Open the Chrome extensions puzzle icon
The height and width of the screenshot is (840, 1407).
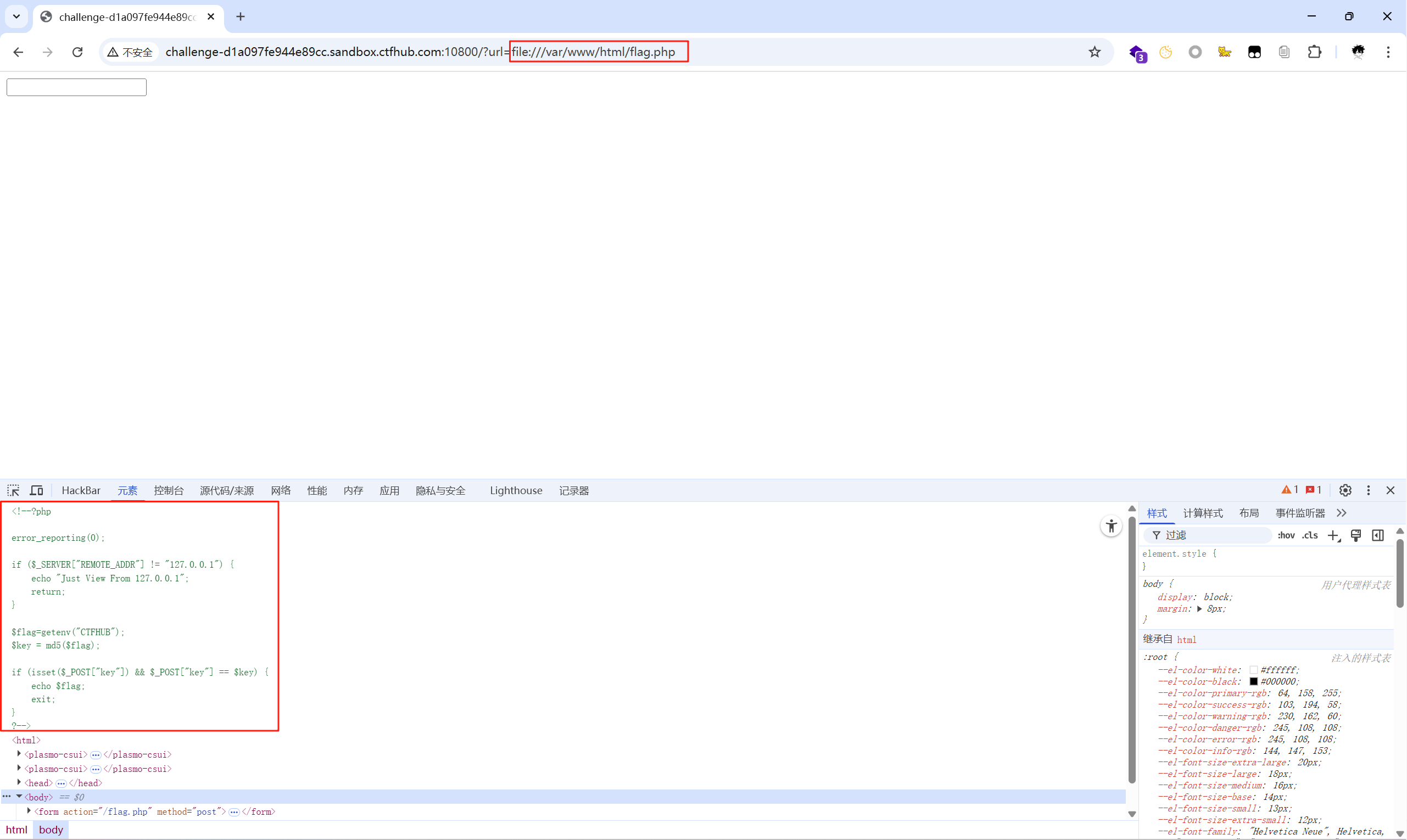pyautogui.click(x=1314, y=52)
